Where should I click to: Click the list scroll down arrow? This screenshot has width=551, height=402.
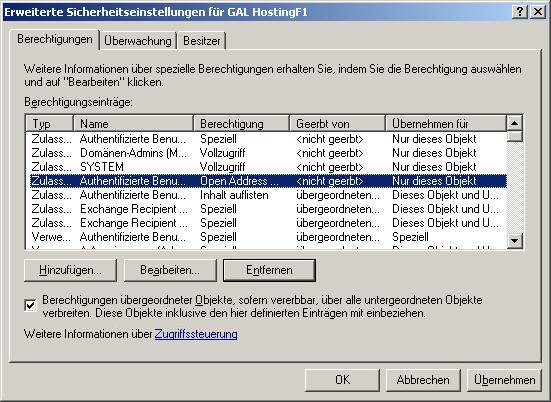click(514, 241)
